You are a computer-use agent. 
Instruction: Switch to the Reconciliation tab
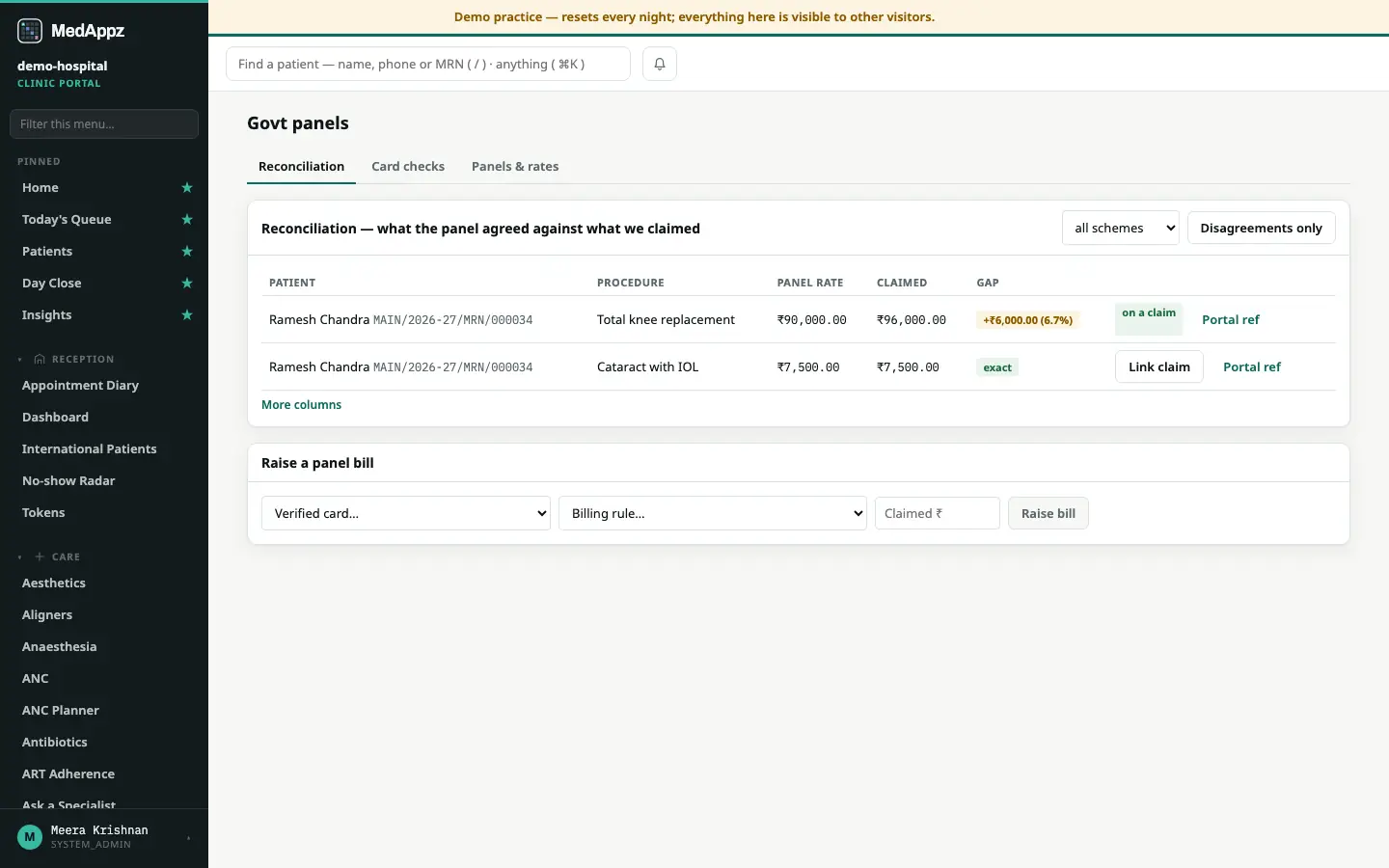[301, 167]
